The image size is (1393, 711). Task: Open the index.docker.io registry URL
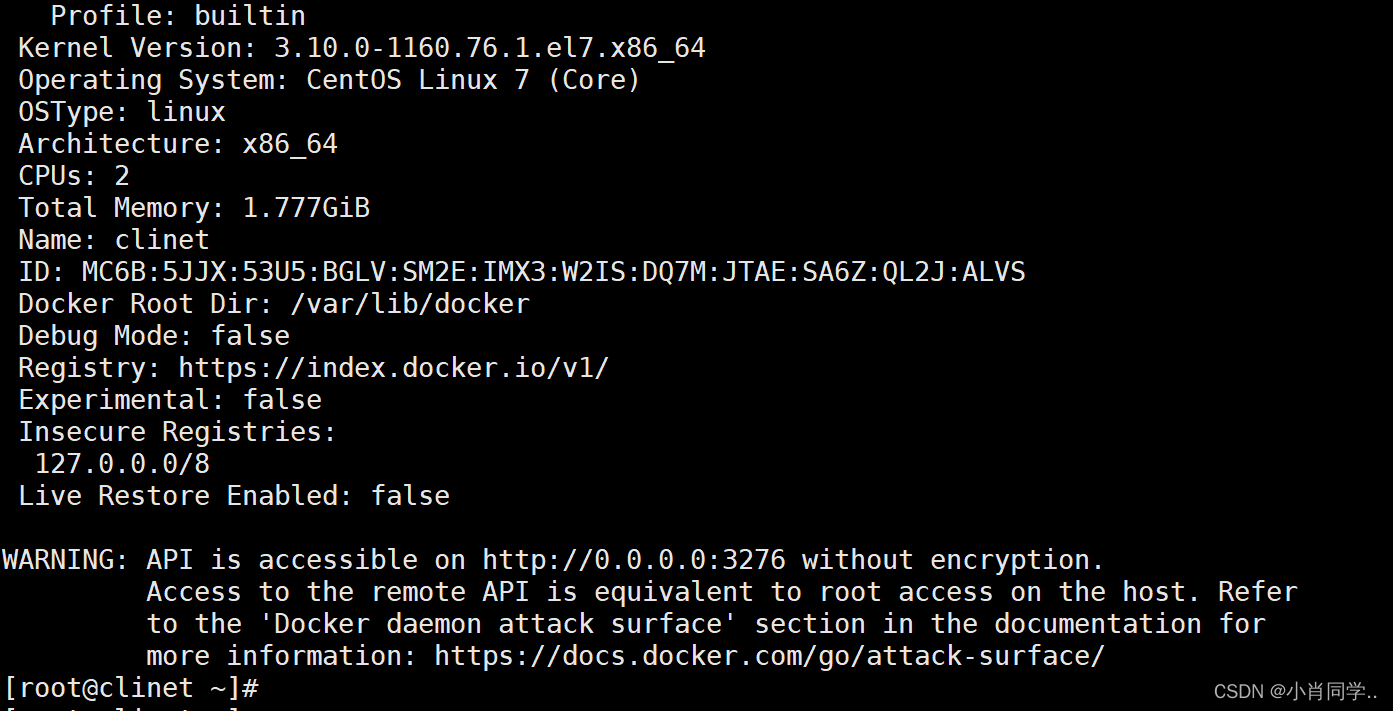coord(393,368)
